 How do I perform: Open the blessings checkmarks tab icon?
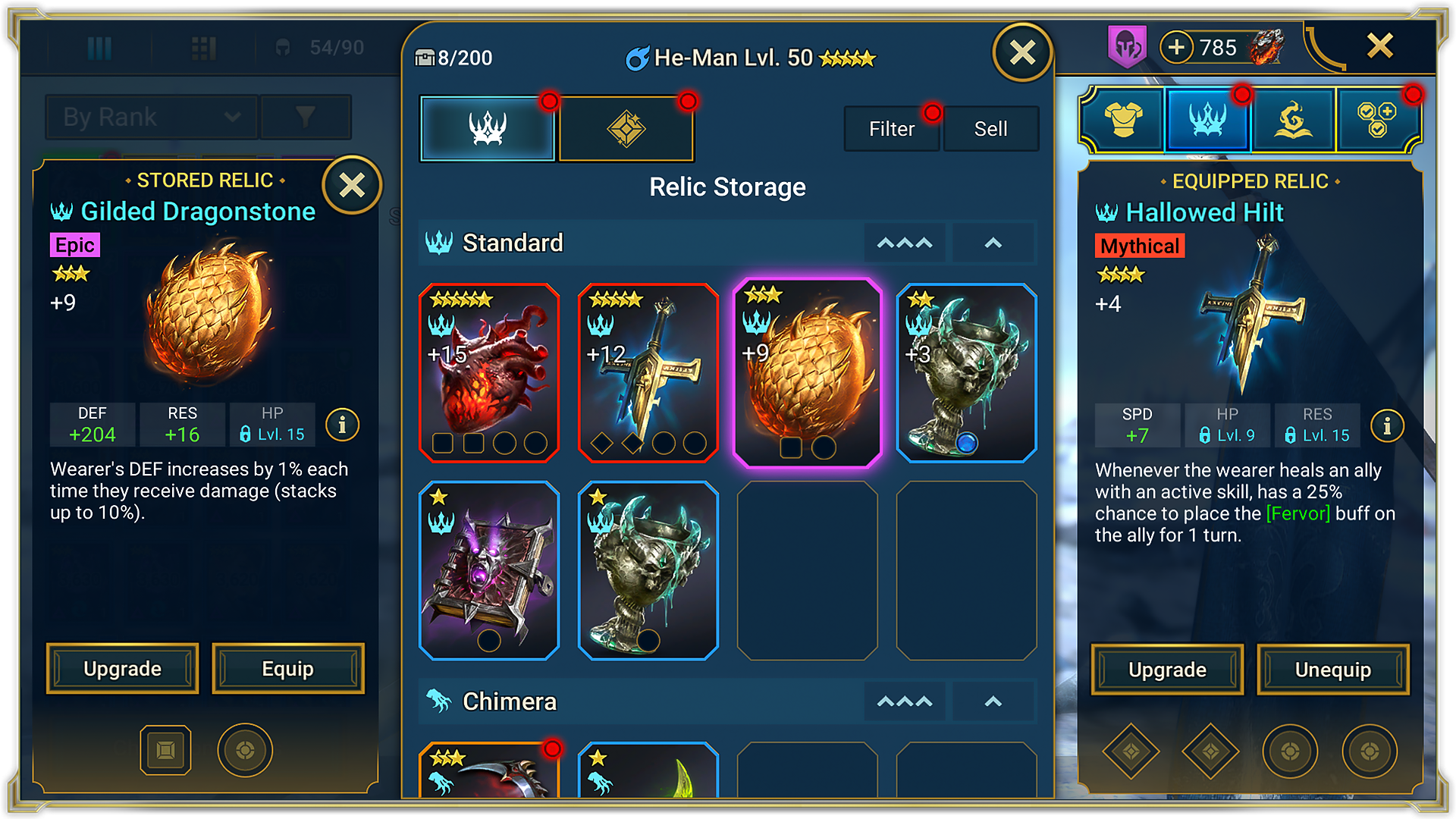coord(1376,120)
